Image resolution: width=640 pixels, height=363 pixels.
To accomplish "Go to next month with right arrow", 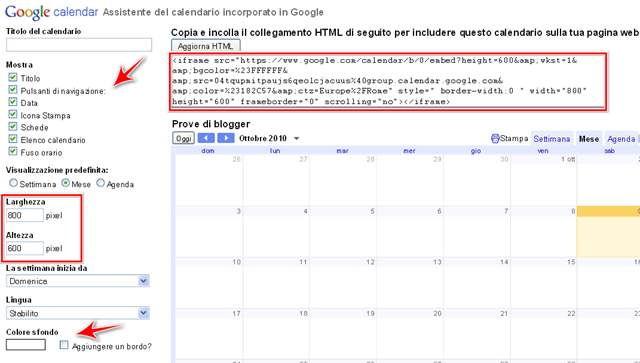I will pyautogui.click(x=226, y=138).
